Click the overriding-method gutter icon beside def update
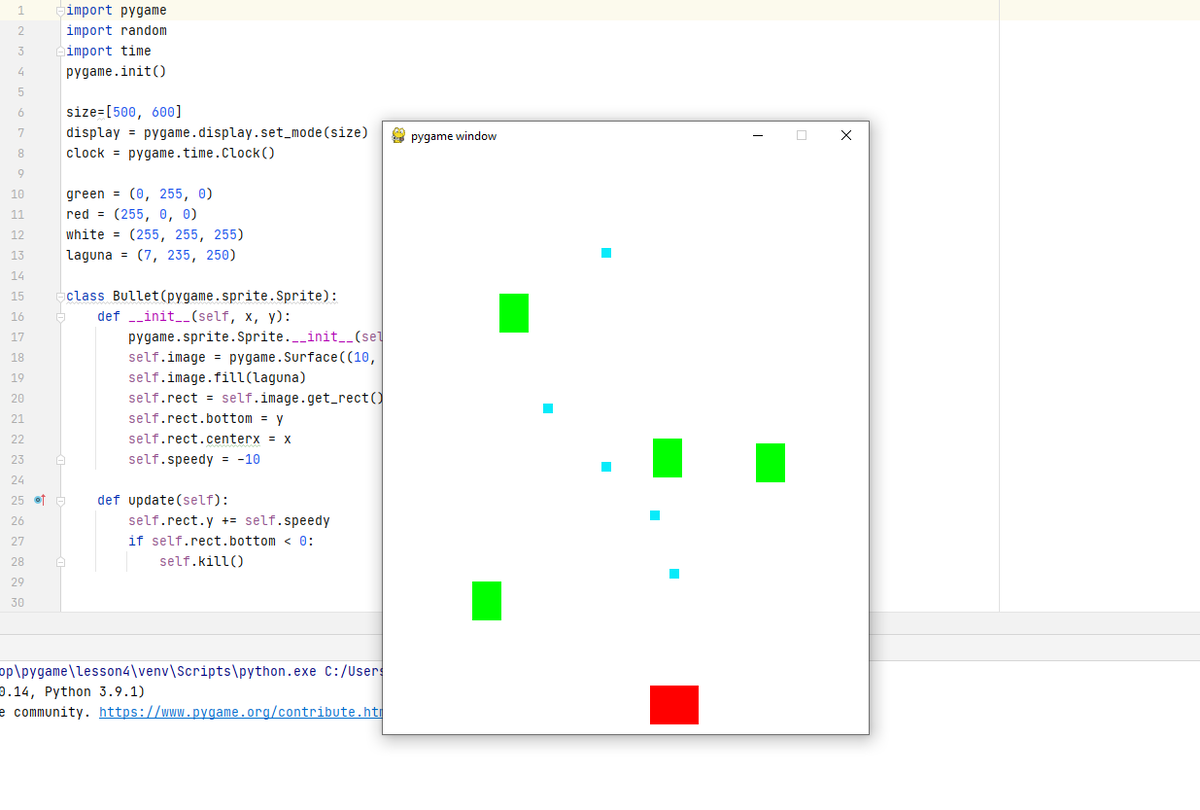 (x=40, y=500)
